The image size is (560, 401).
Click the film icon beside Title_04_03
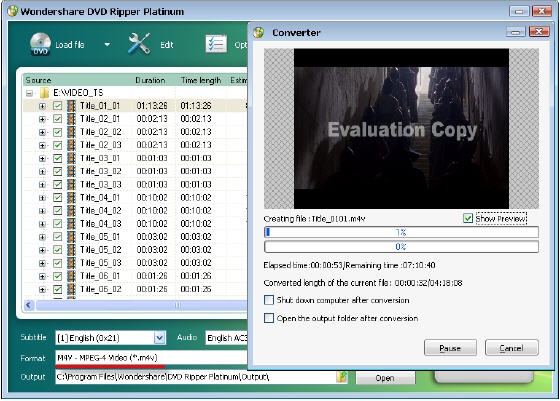pos(71,224)
